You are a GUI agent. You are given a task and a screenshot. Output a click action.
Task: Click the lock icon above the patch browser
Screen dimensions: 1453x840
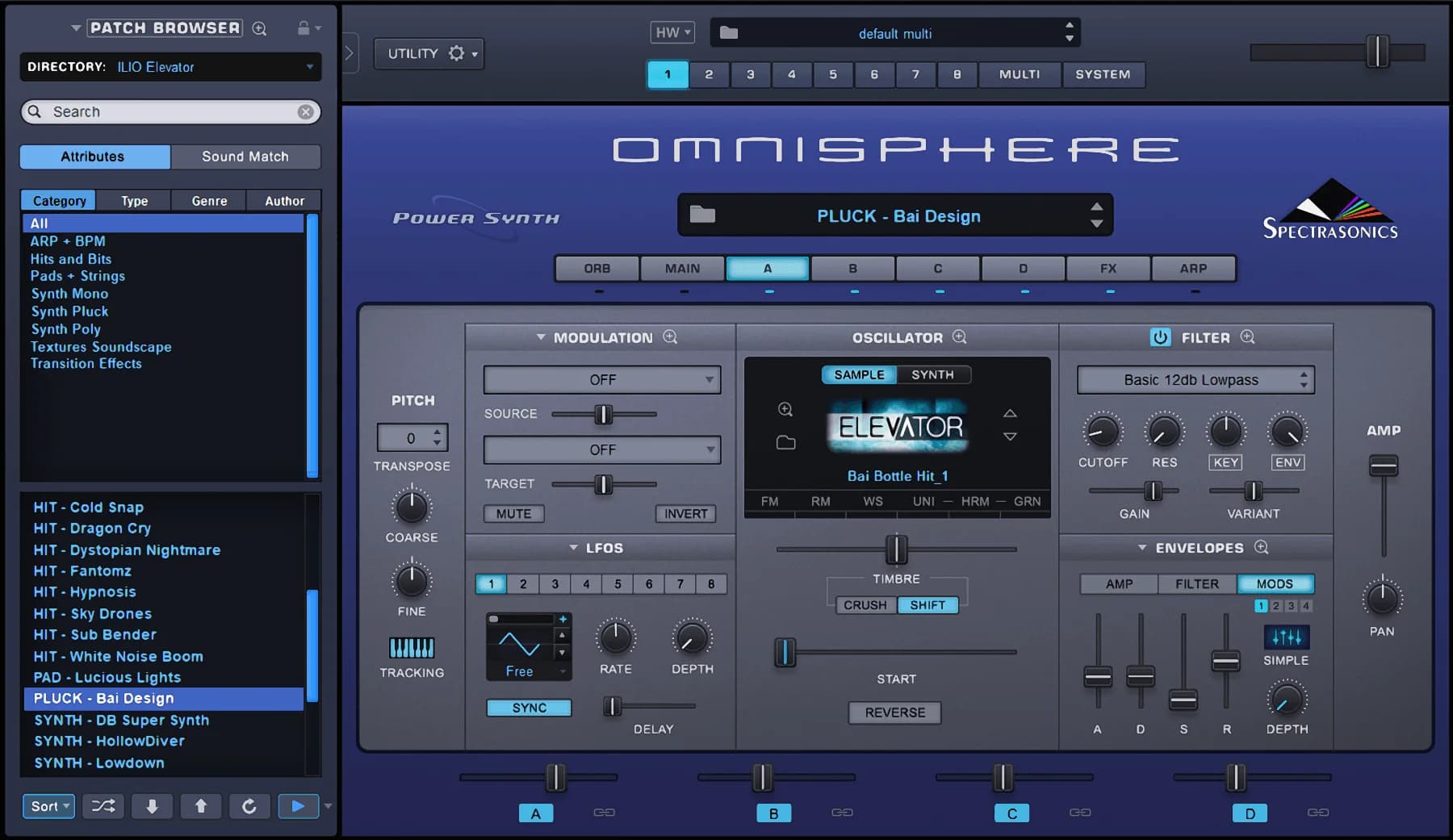coord(305,27)
